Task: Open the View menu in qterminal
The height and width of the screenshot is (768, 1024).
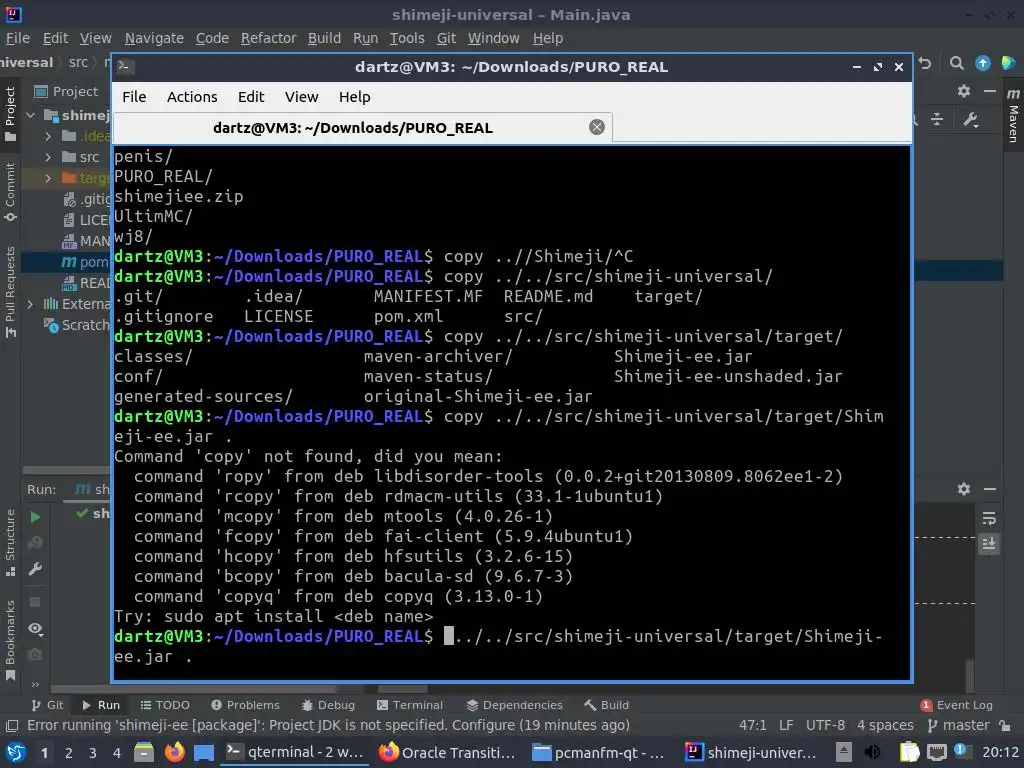Action: [301, 97]
